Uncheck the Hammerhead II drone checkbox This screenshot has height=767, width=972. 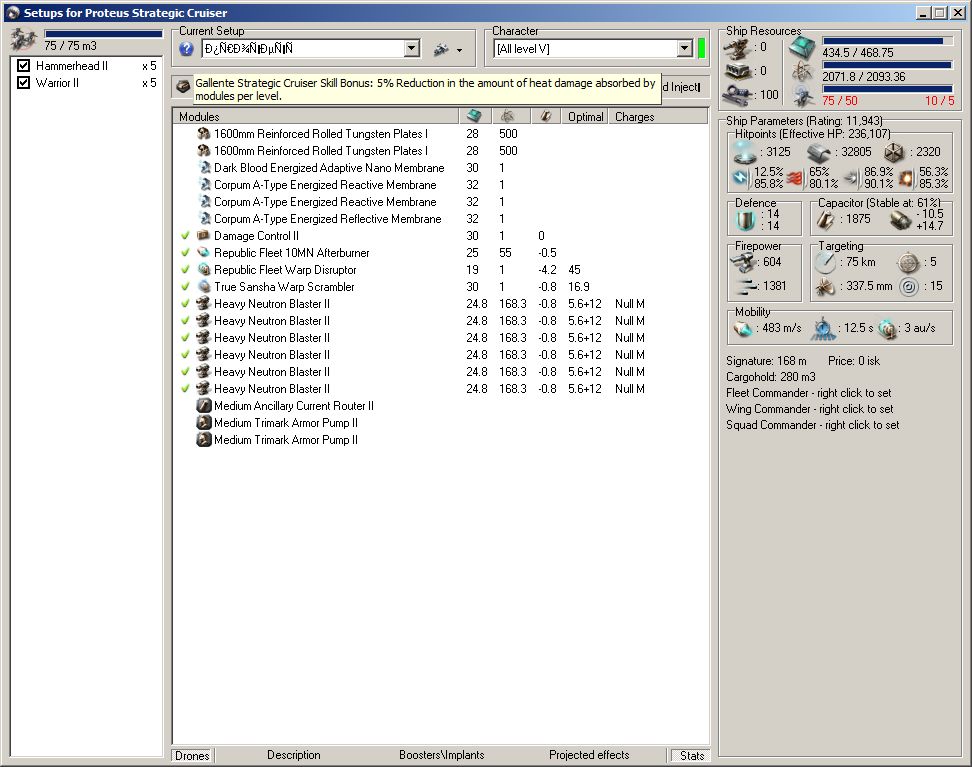tap(24, 66)
